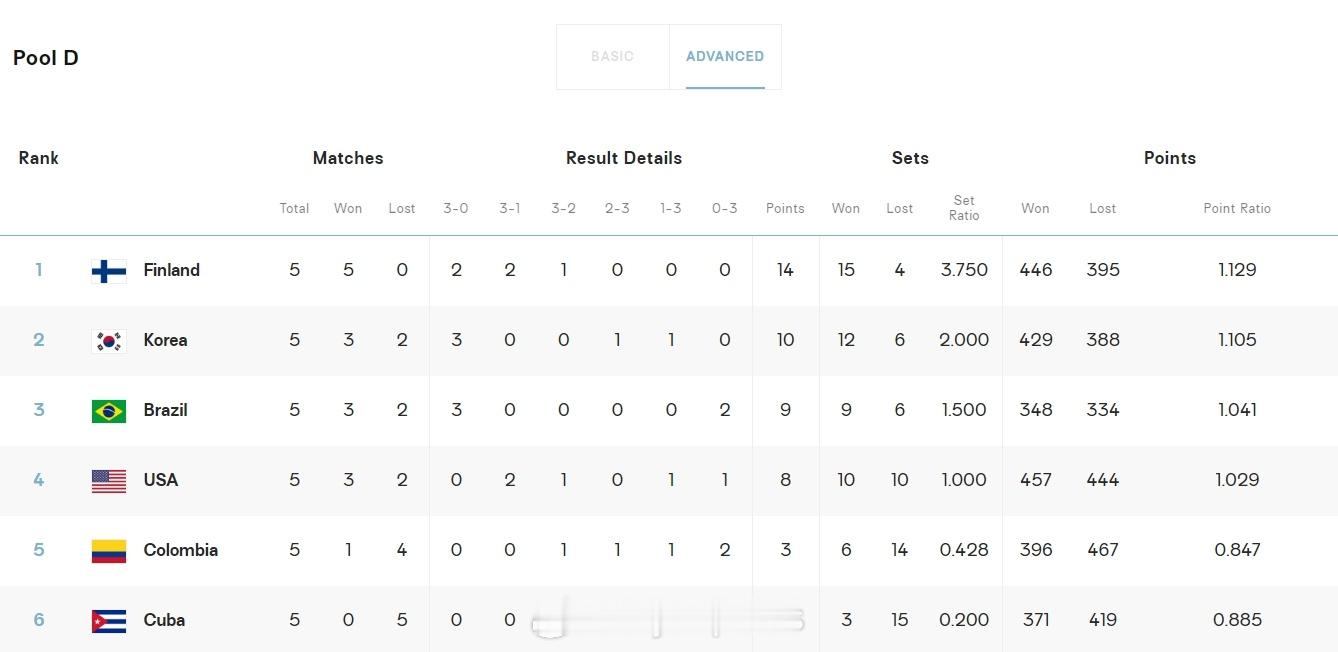Click the Pool D heading
Image resolution: width=1338 pixels, height=652 pixels.
coord(45,58)
